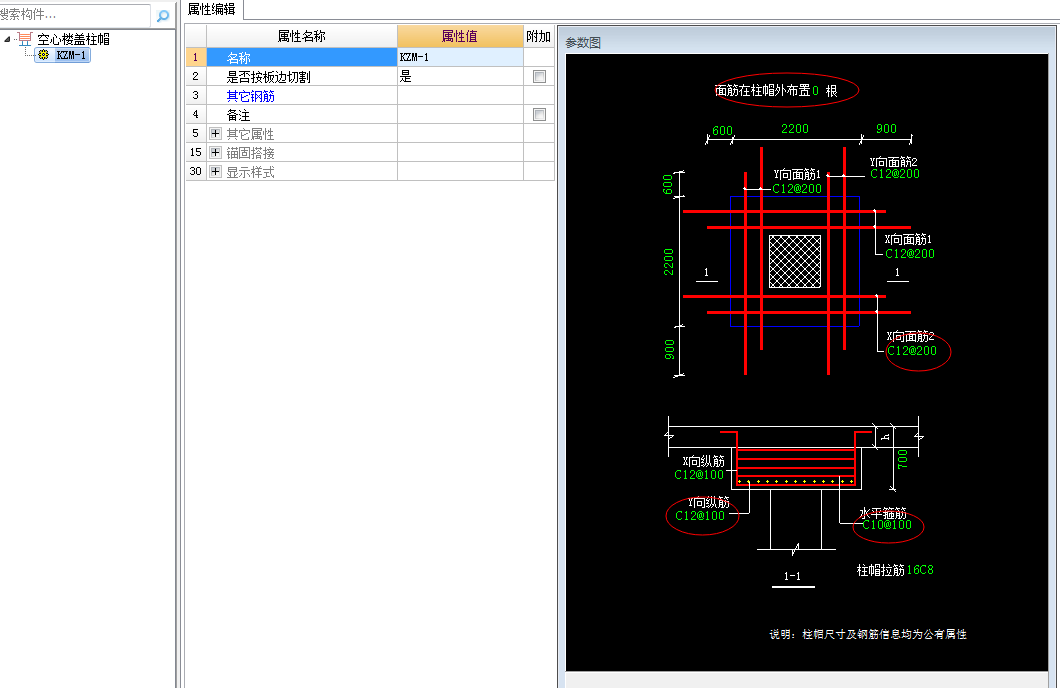The height and width of the screenshot is (688, 1060).
Task: Edit Y向纵筋 C12@100 value
Action: tap(700, 516)
